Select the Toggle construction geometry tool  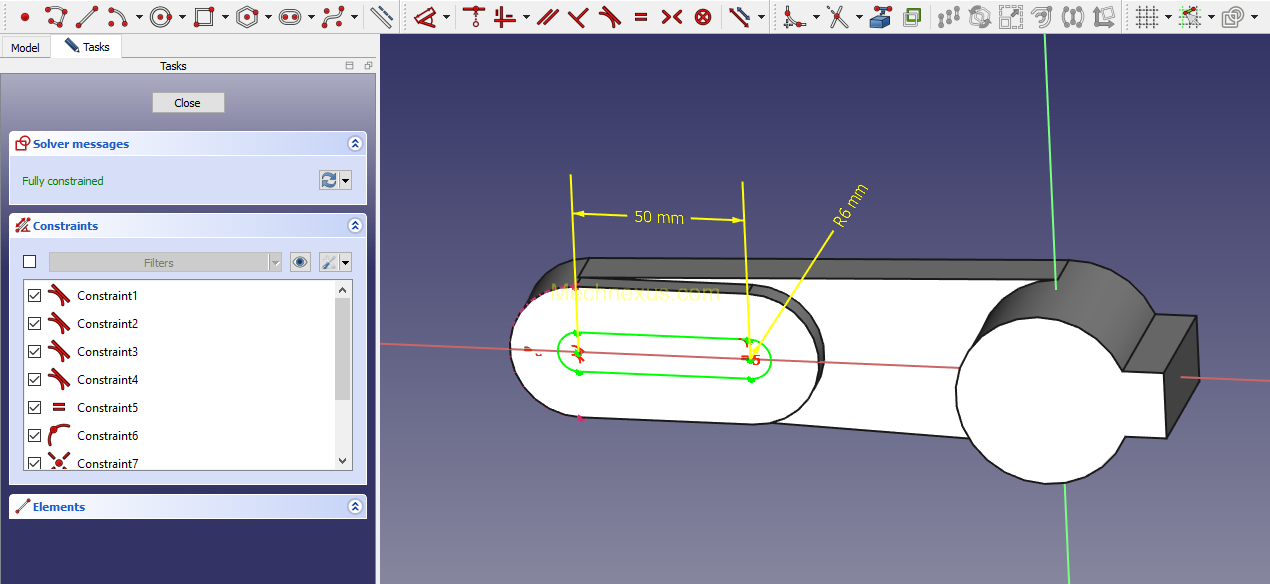(x=381, y=17)
